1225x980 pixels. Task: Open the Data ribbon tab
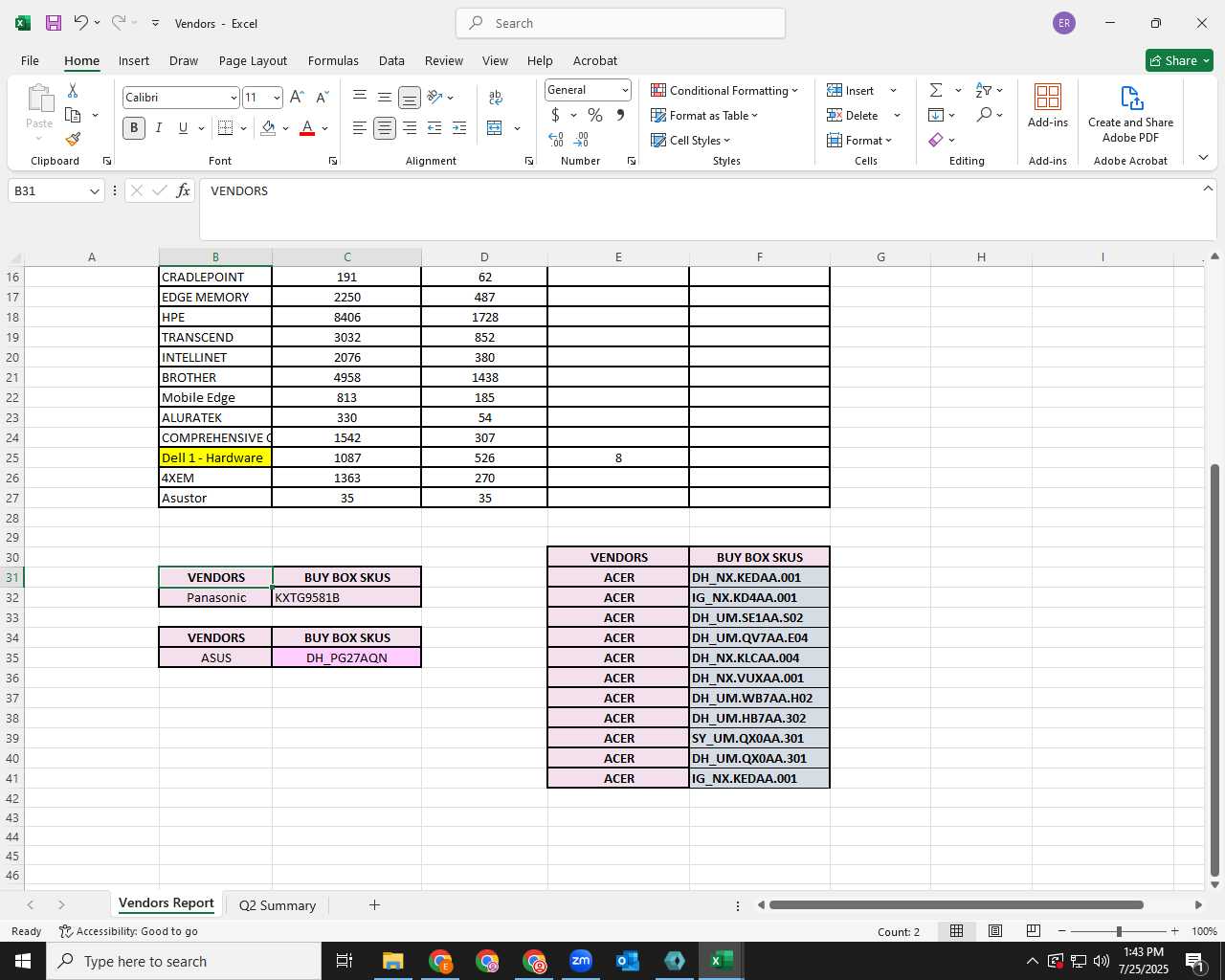click(x=391, y=60)
